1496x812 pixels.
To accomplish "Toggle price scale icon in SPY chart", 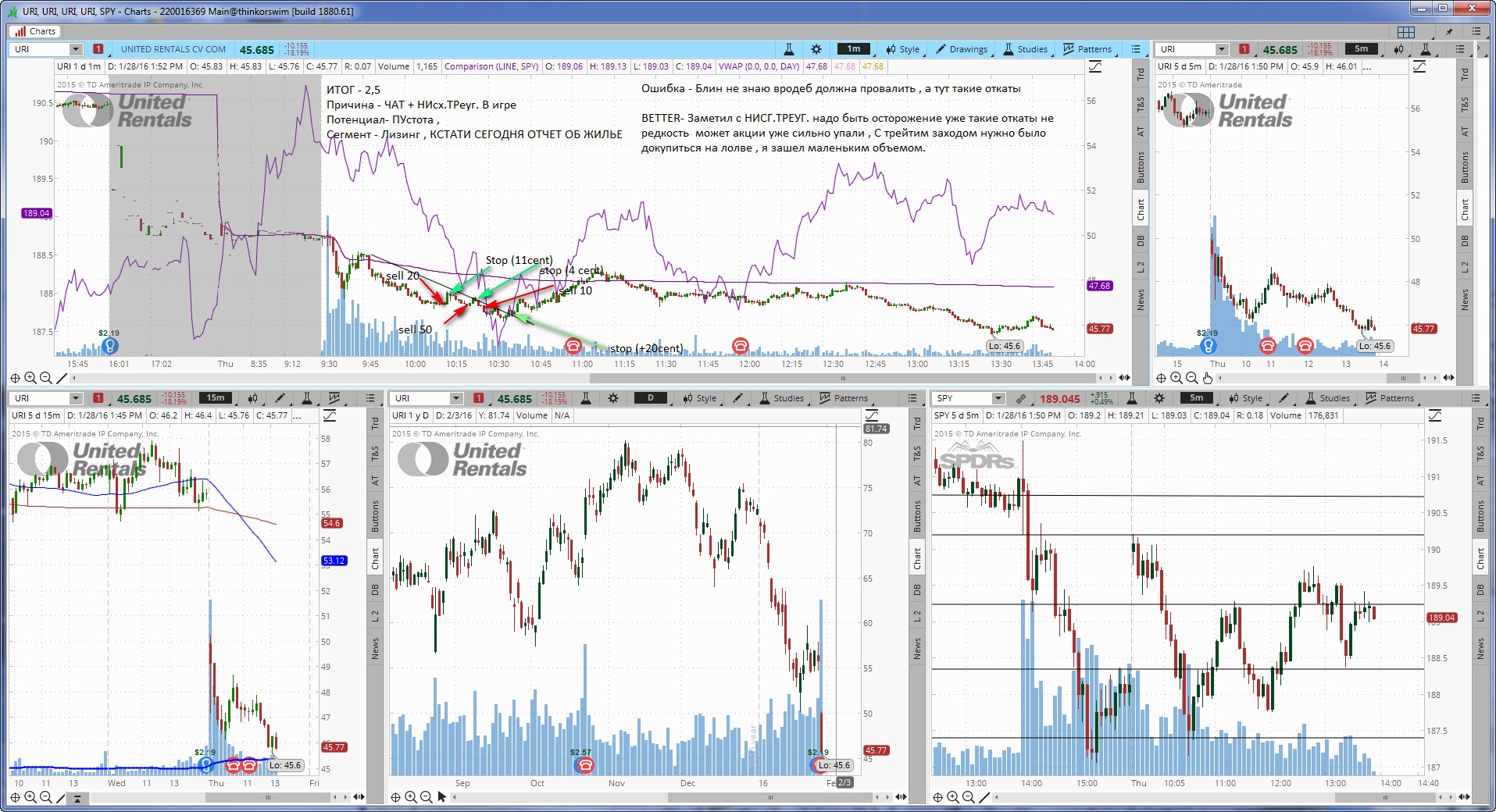I will click(1435, 416).
